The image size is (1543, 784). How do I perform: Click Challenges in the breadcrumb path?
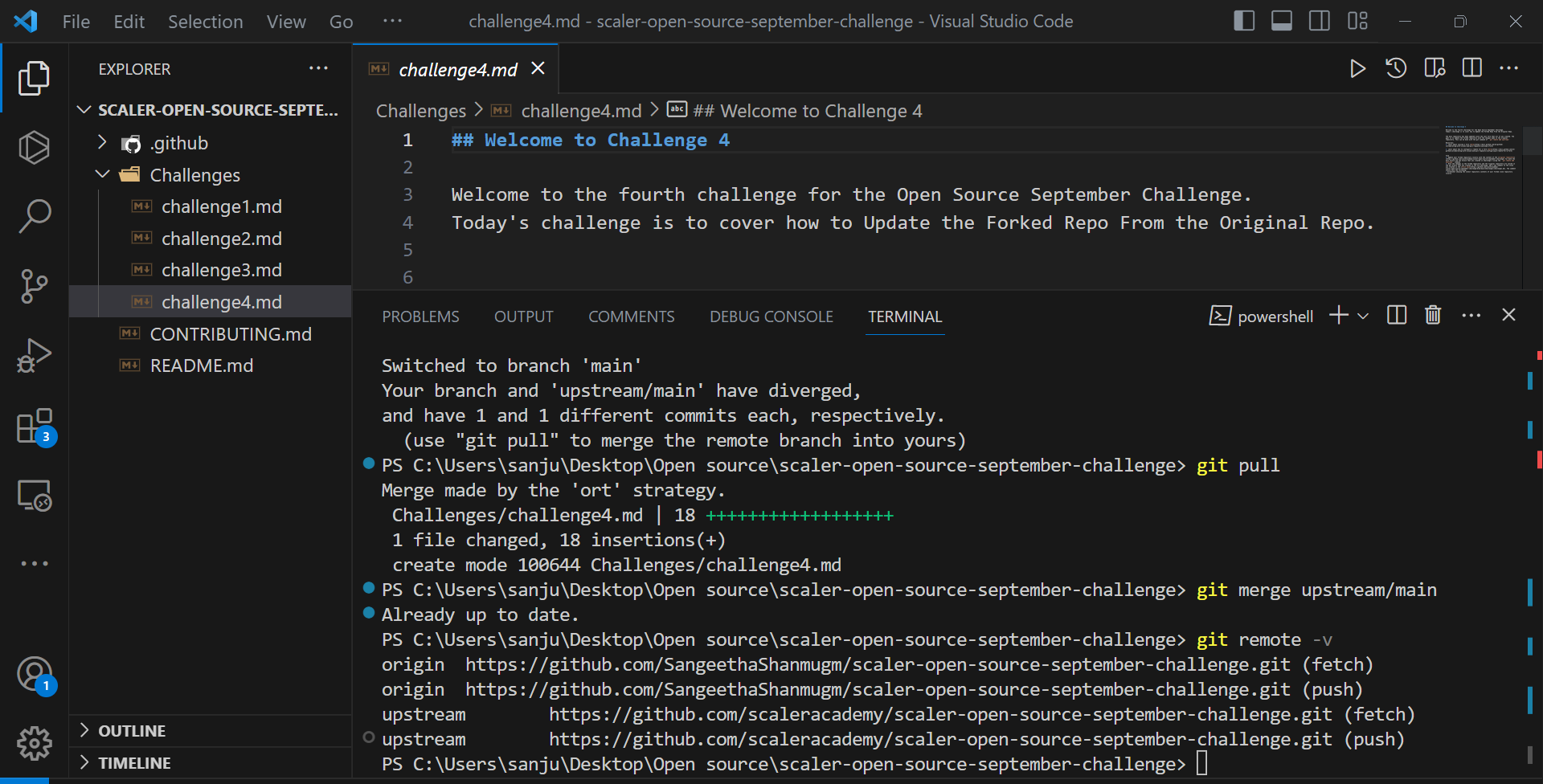(420, 110)
